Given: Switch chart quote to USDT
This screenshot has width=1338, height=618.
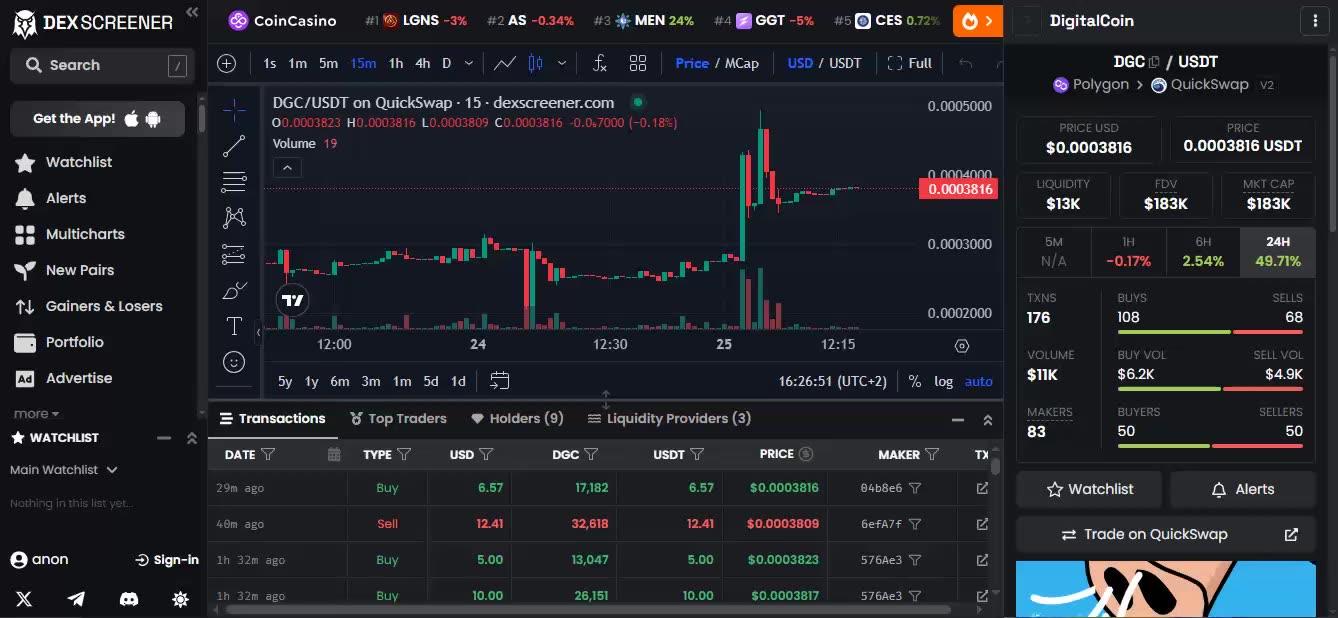Looking at the screenshot, I should (x=845, y=63).
